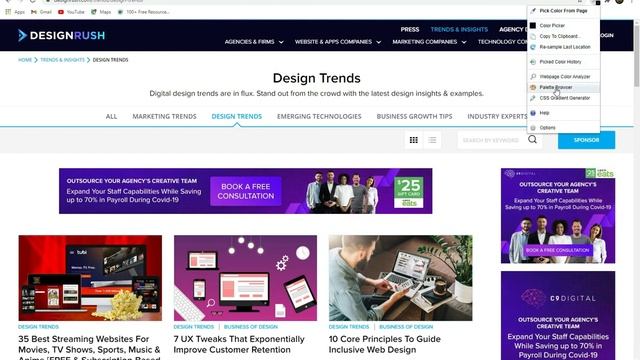Select the Marketing Trends tab
The width and height of the screenshot is (640, 360).
pyautogui.click(x=164, y=116)
